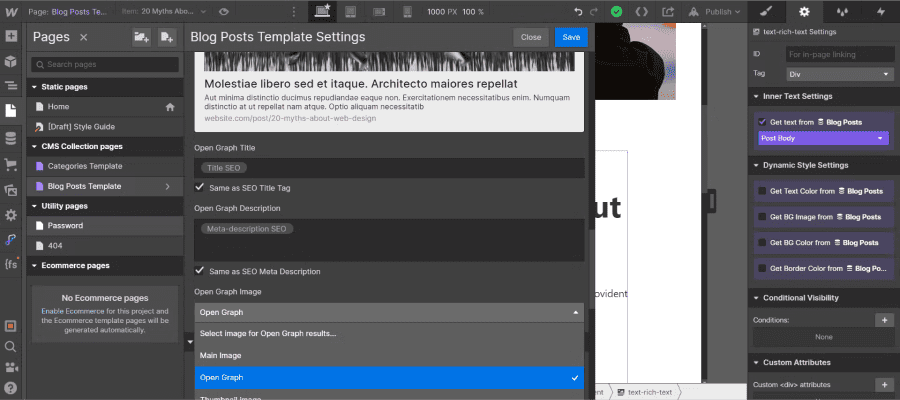The width and height of the screenshot is (900, 400).
Task: Open the Assets panel
Action: 11,191
